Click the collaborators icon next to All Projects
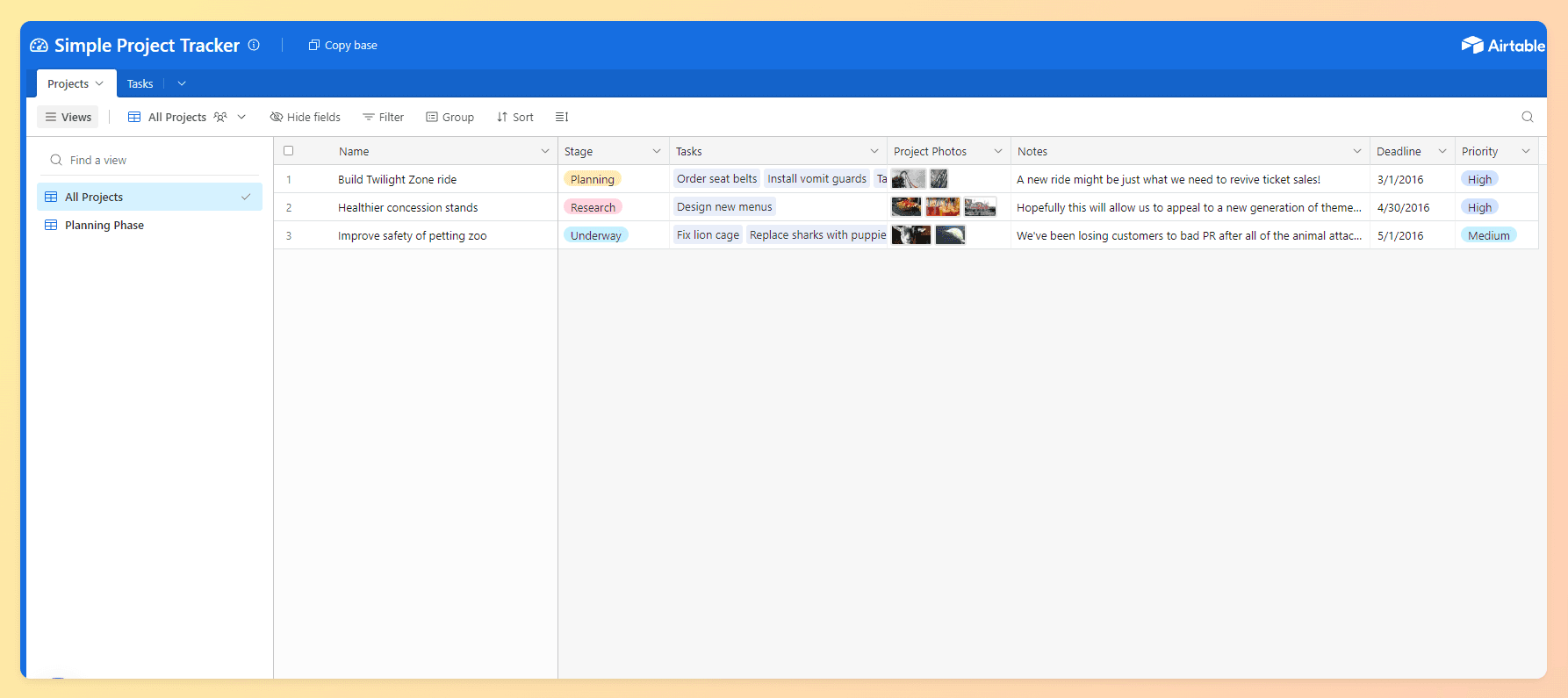Screen dimensions: 1568x698 pos(220,117)
